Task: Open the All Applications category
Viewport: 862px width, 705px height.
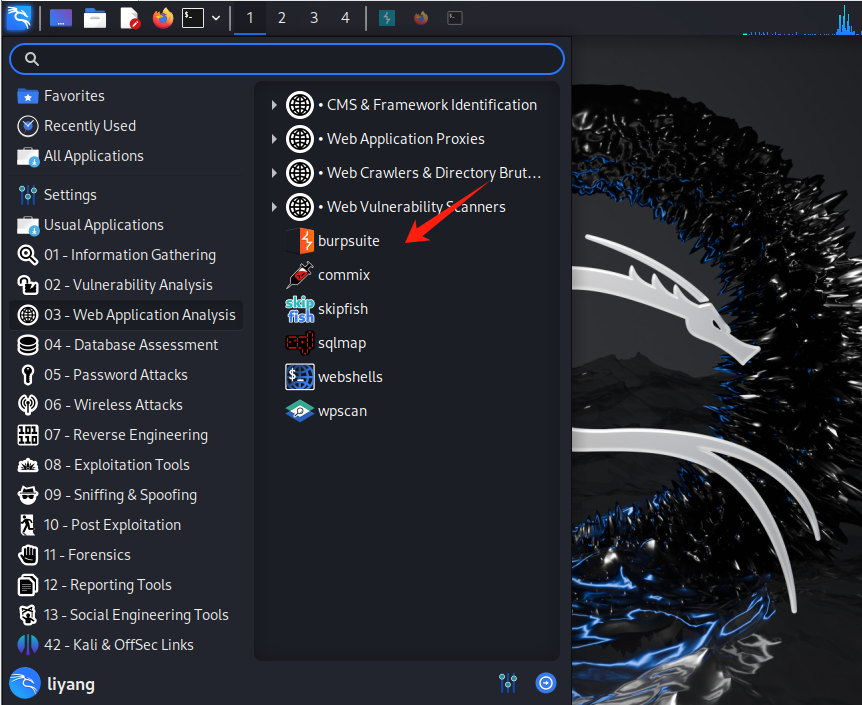Action: tap(126, 156)
